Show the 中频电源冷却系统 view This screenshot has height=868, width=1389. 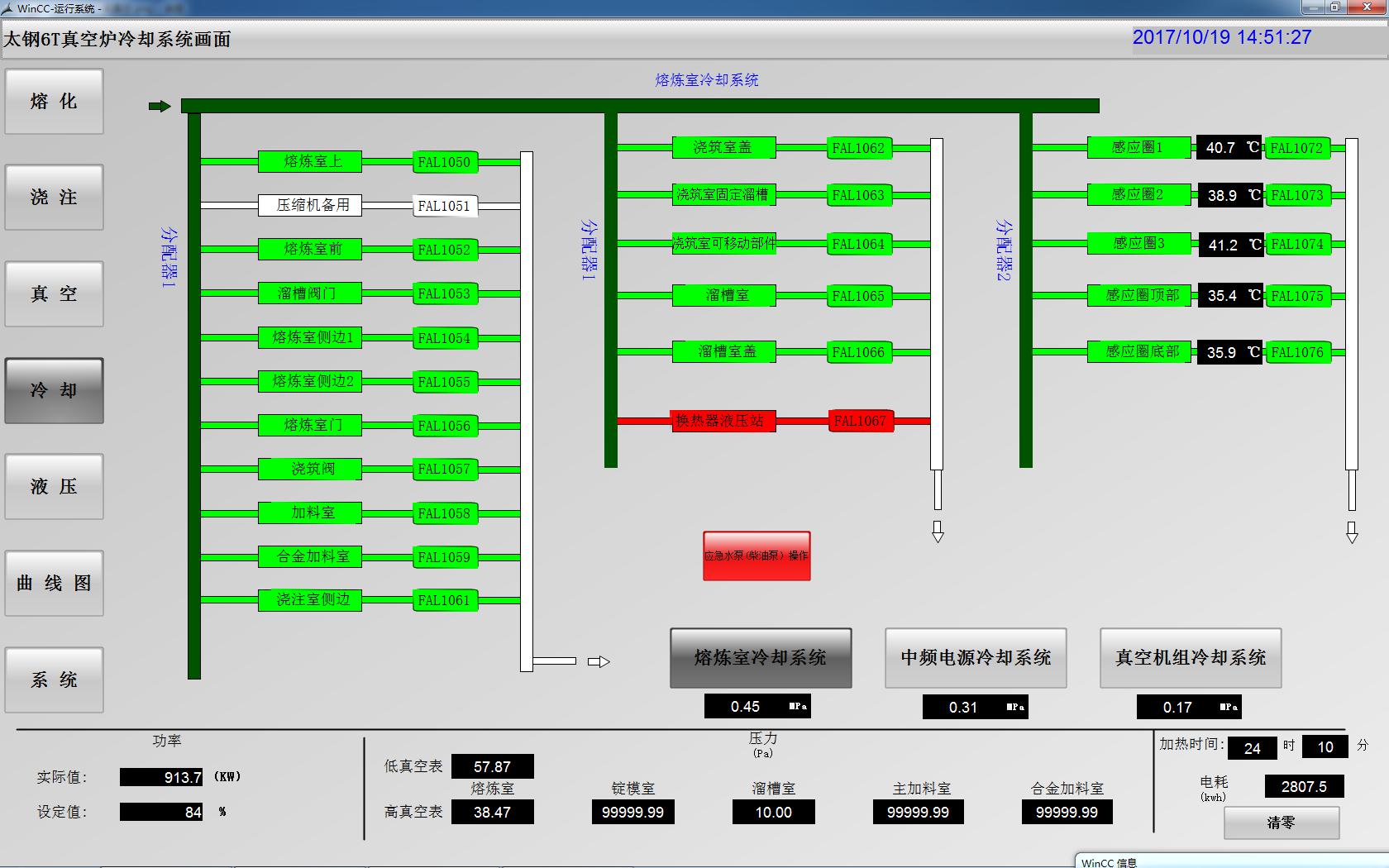[976, 658]
